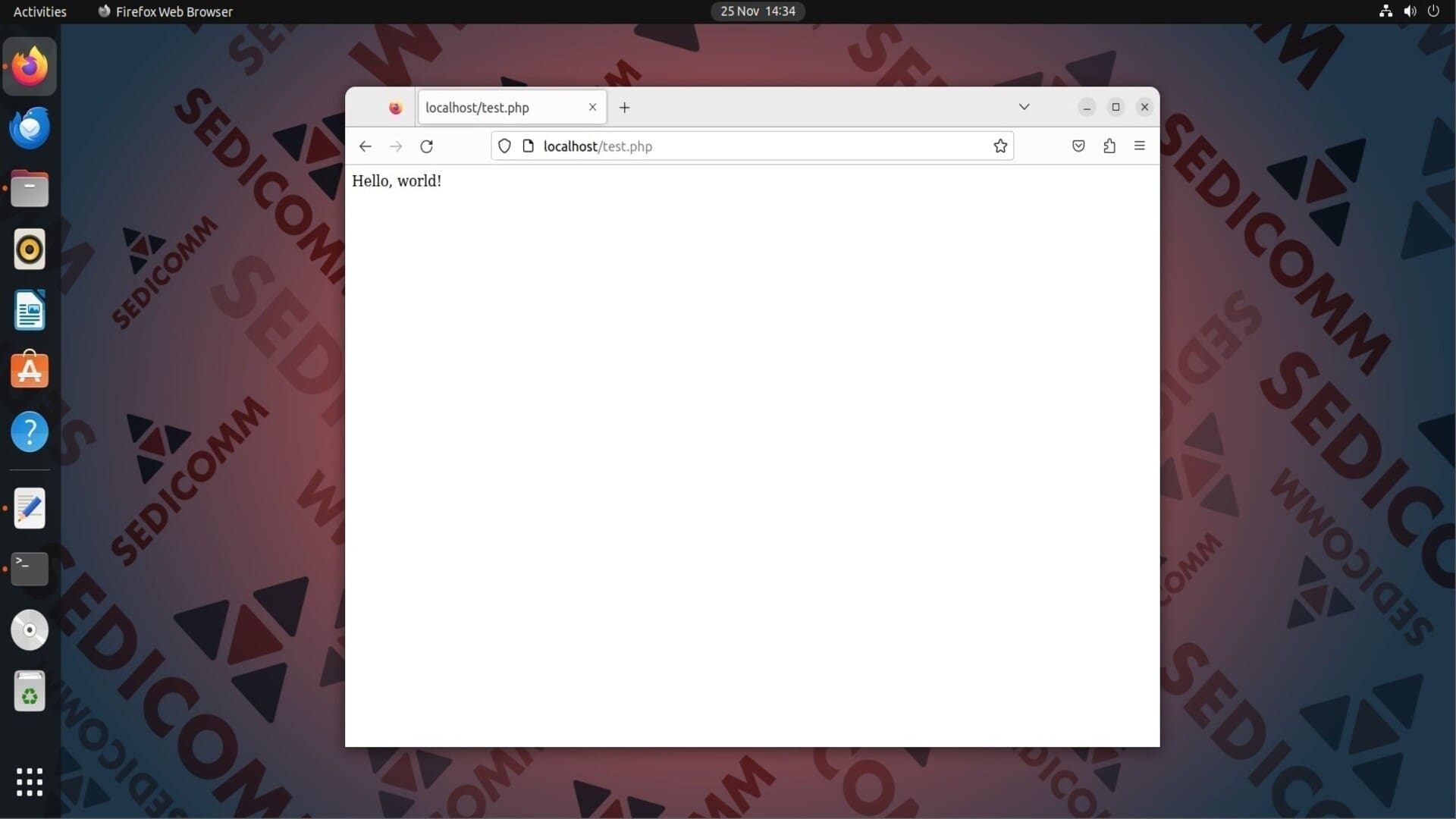Click the volume icon in top bar
The image size is (1456, 819).
pos(1410,11)
